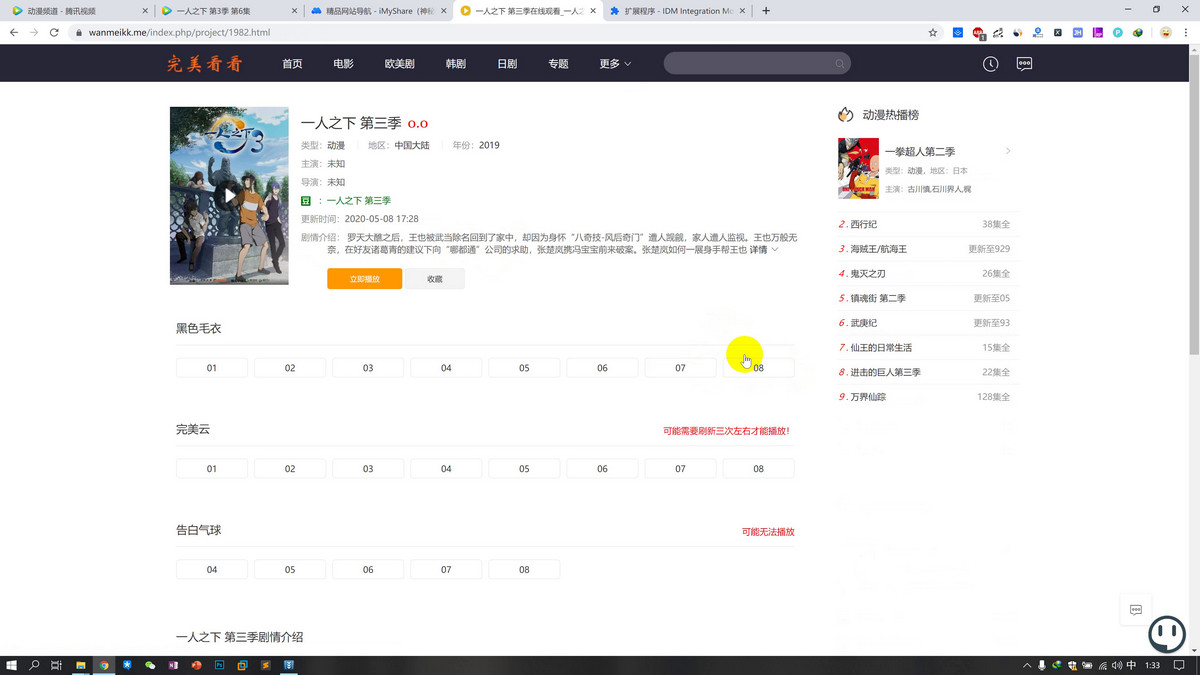
Task: Select episode 08 under 黑色毛衣
Action: click(758, 368)
